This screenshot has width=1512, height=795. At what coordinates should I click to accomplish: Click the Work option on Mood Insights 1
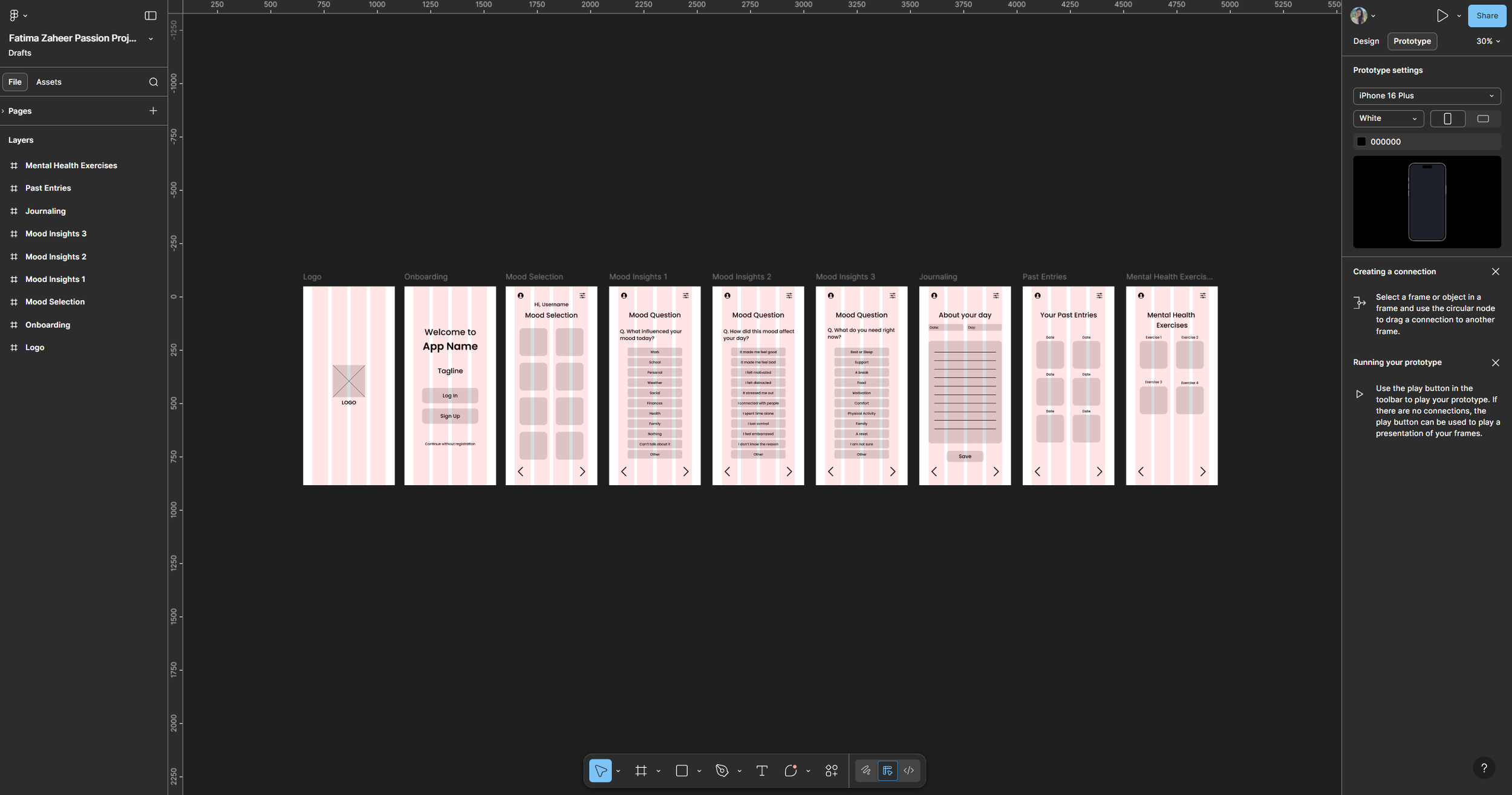pyautogui.click(x=654, y=352)
